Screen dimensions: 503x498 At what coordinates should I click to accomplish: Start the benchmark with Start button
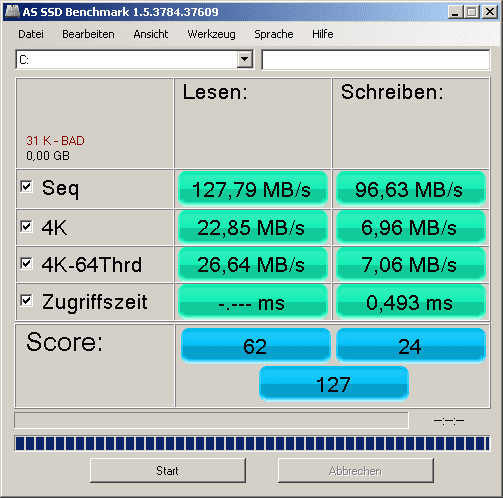coord(168,470)
